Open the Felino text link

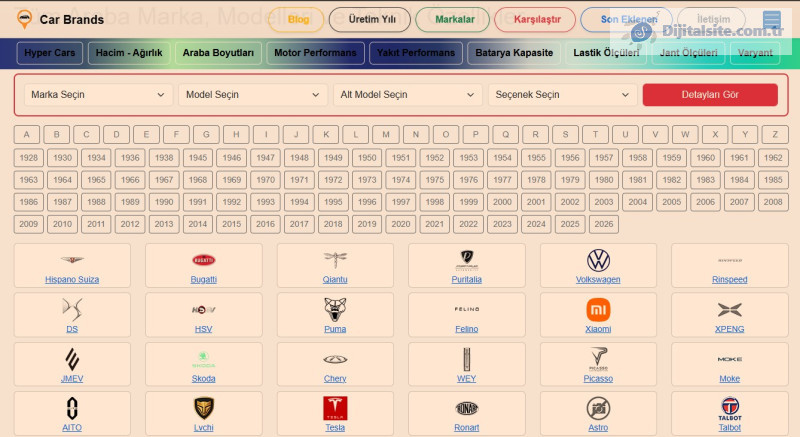466,329
